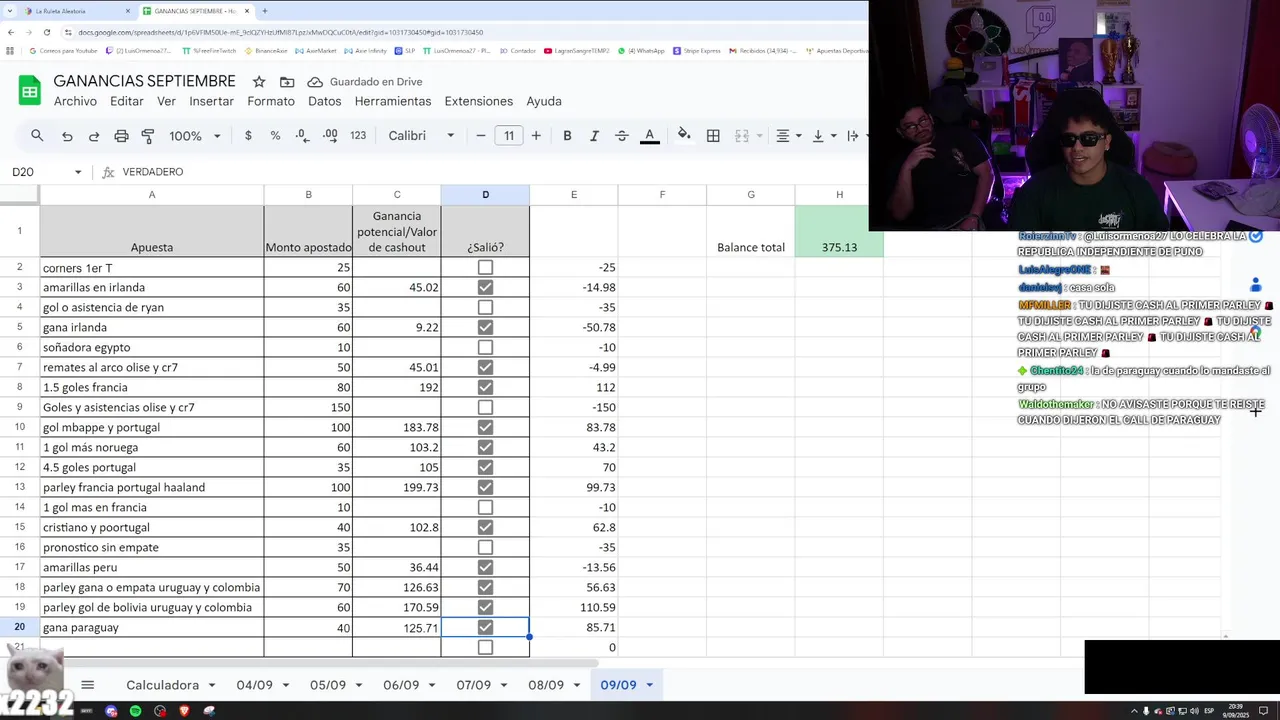
Task: Check the box for corners 1er T
Action: click(x=485, y=267)
